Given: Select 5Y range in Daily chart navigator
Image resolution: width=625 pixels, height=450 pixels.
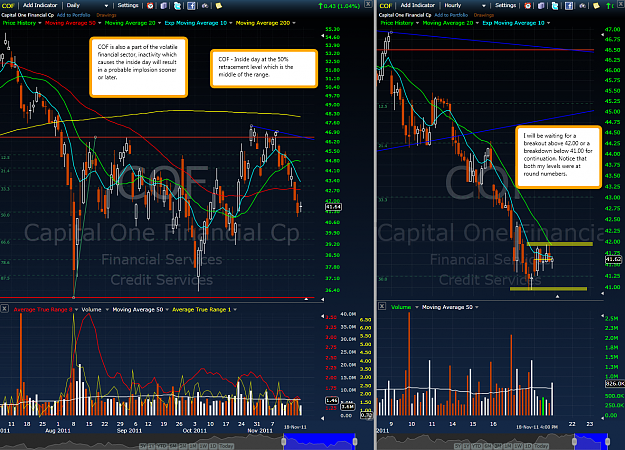Looking at the screenshot, I should point(143,446).
